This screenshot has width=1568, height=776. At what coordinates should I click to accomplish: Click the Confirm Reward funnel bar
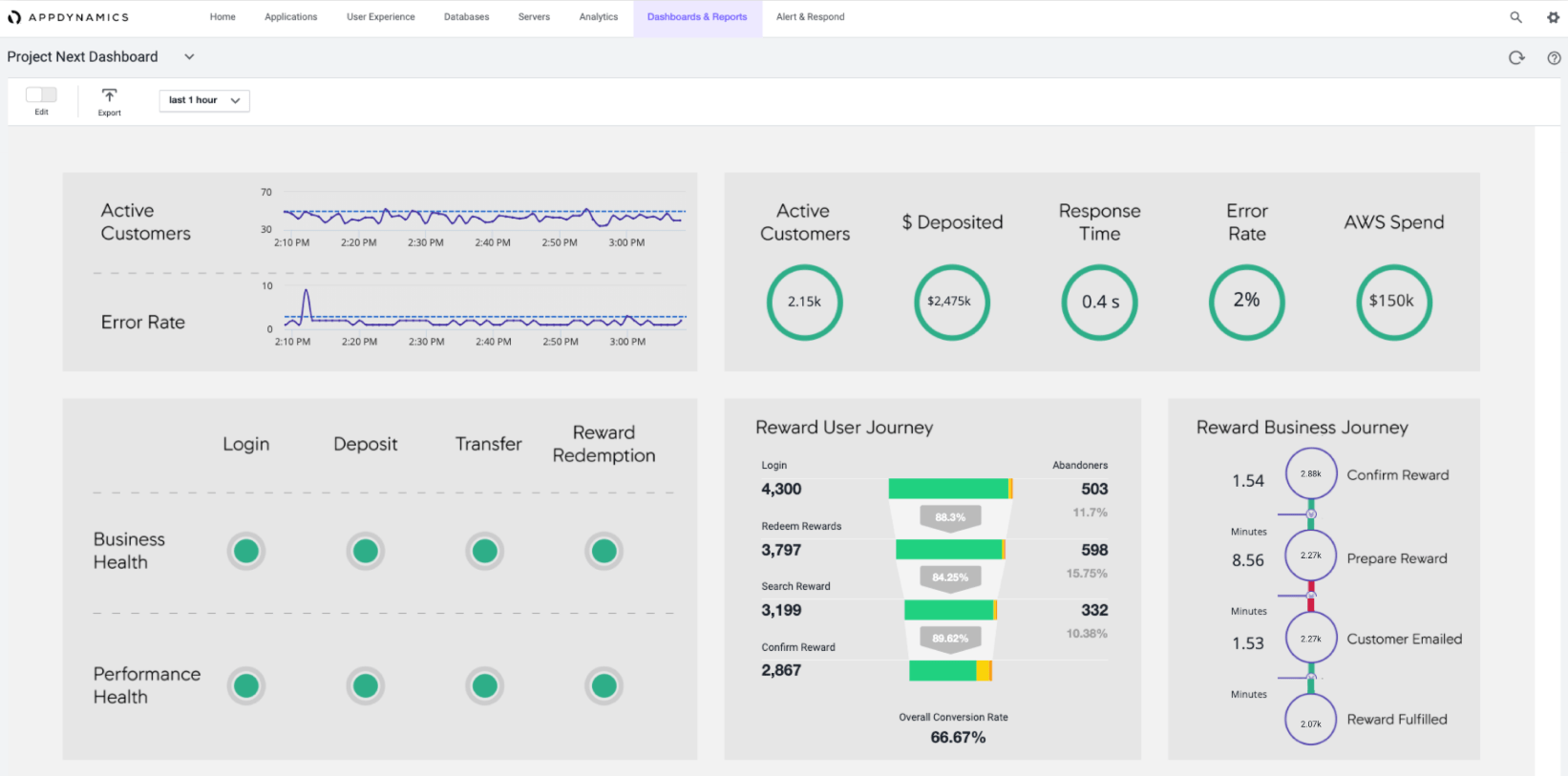950,671
